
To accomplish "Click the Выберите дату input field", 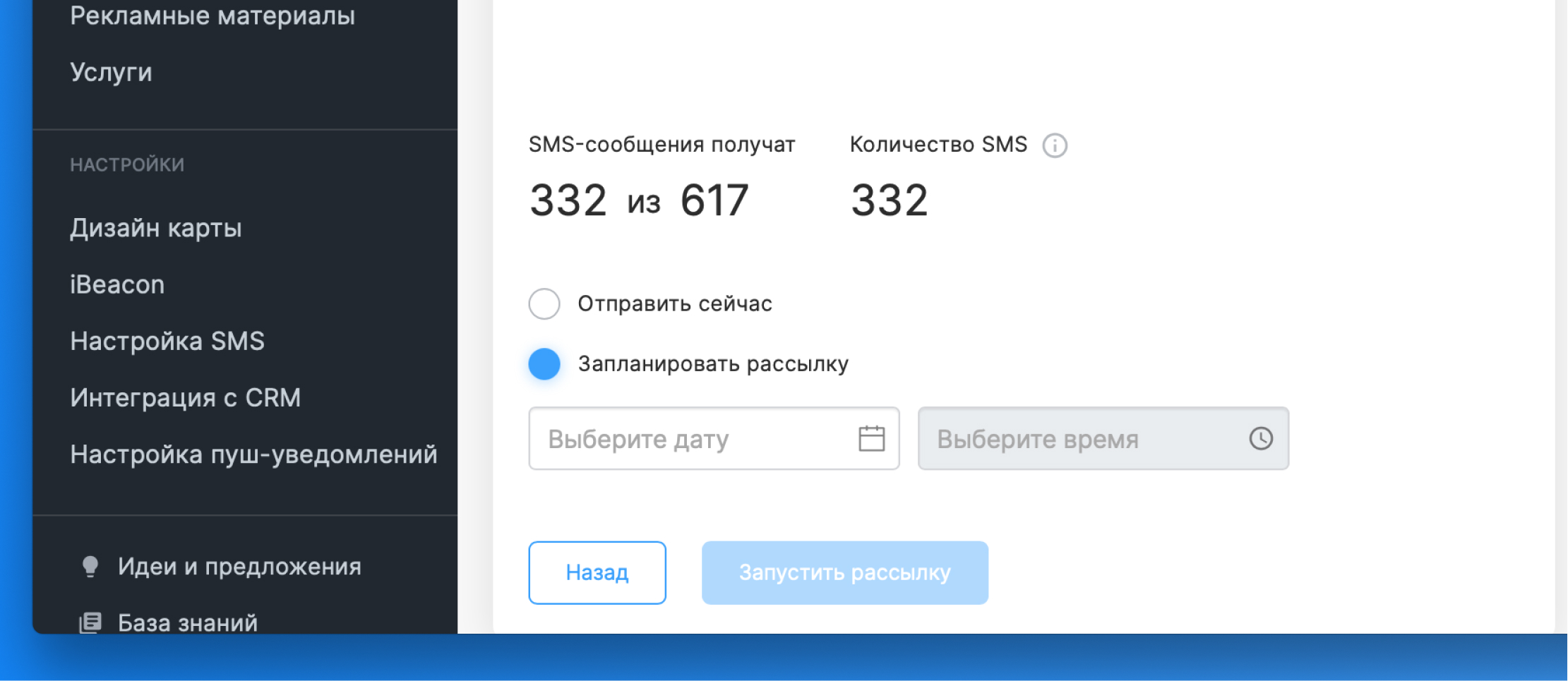I will coord(714,438).
